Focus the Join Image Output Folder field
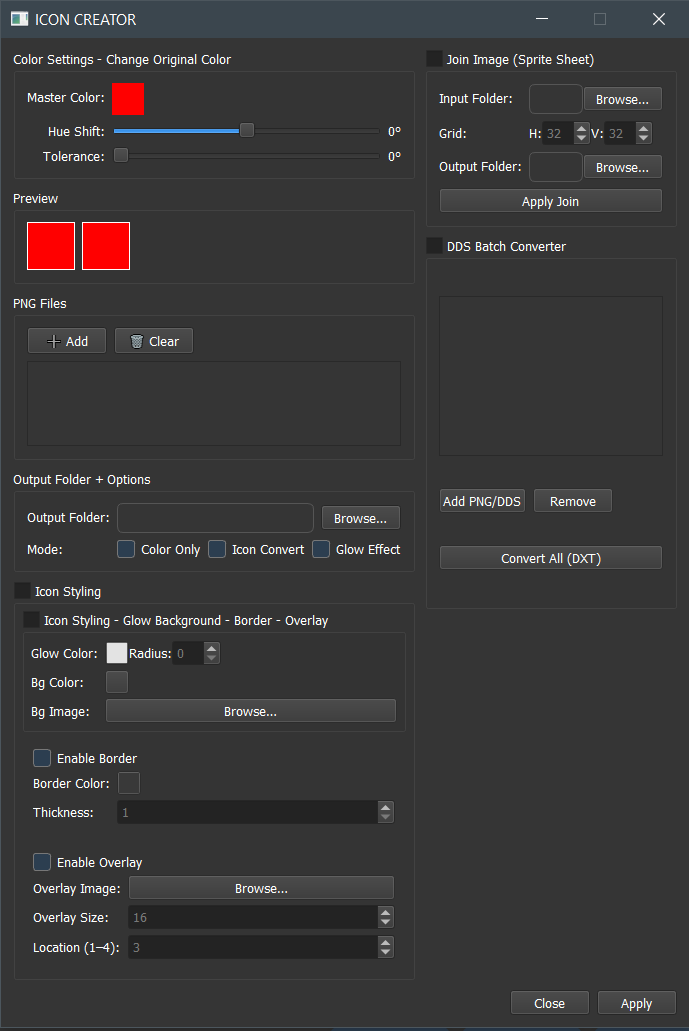The image size is (689, 1031). [556, 167]
